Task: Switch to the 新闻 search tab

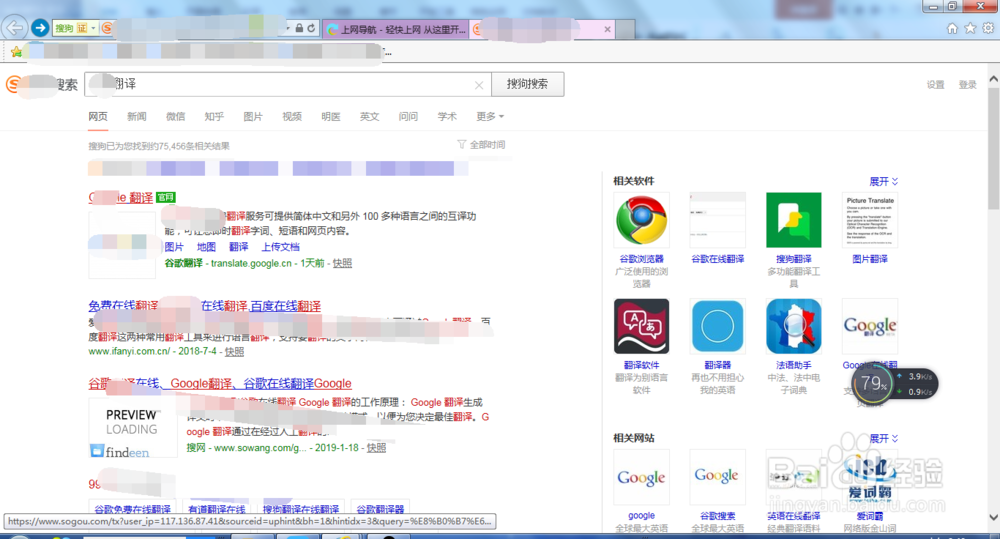Action: click(136, 116)
